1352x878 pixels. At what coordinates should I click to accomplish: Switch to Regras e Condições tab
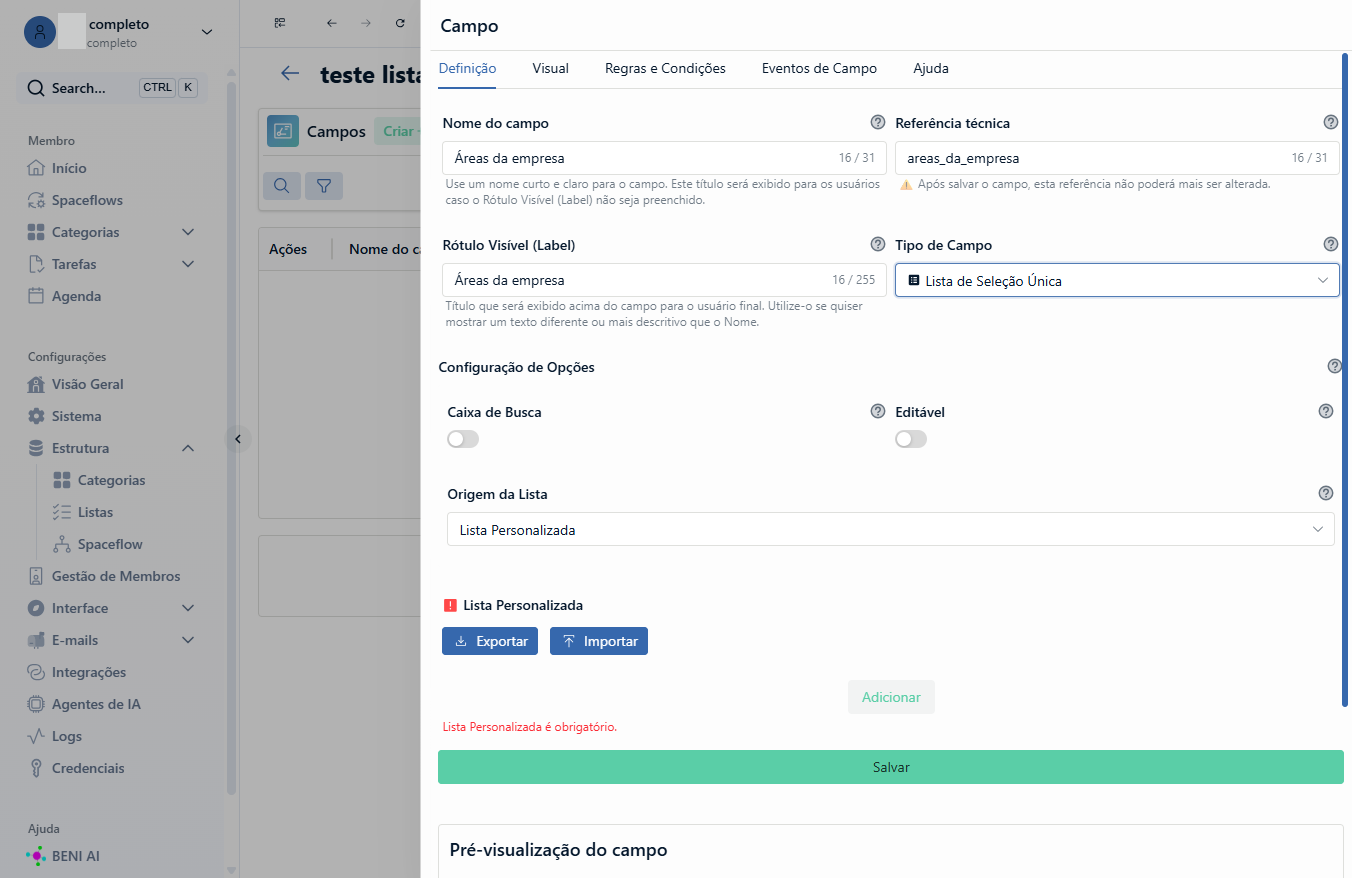click(665, 69)
